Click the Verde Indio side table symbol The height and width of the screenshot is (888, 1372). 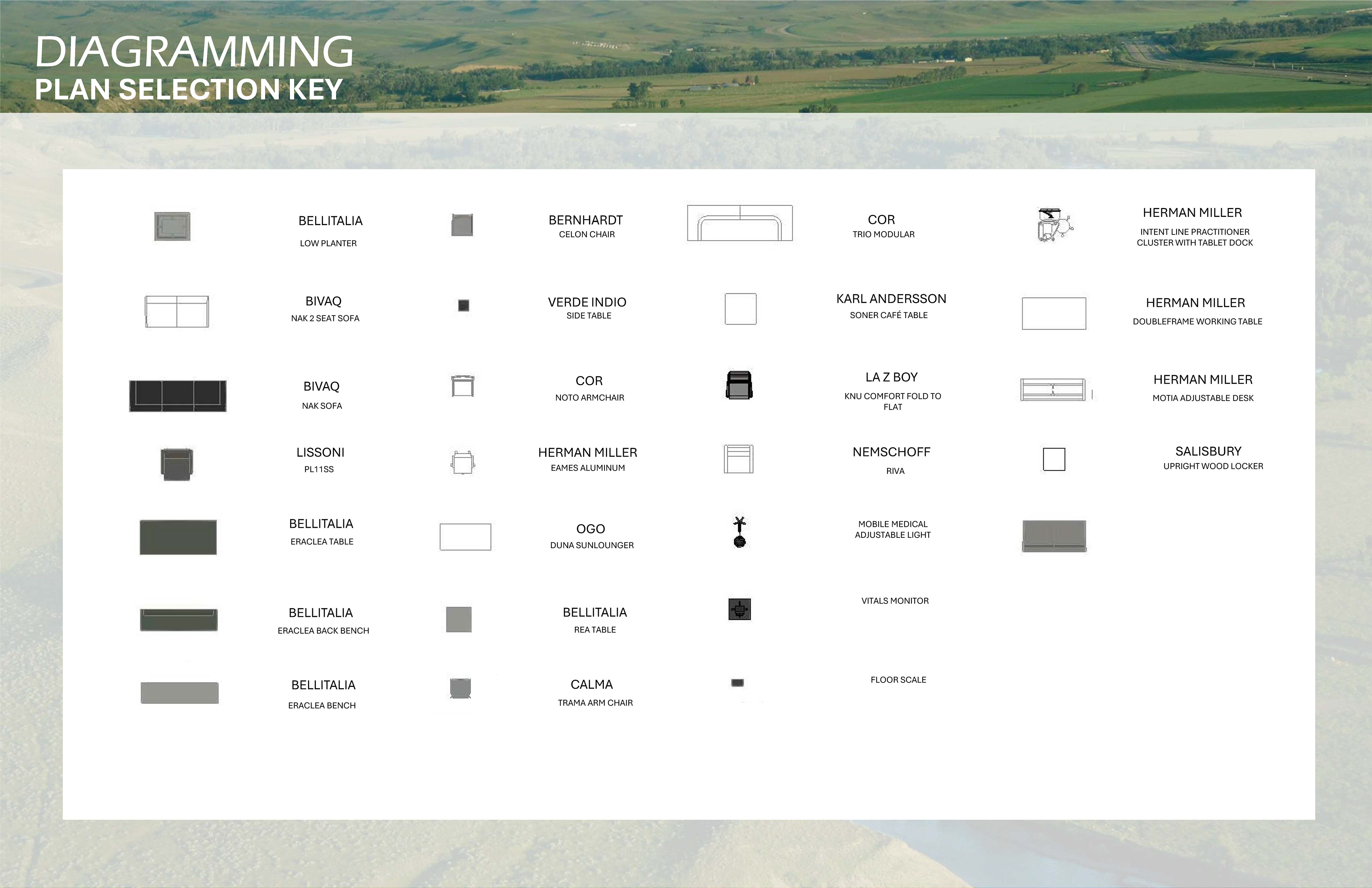coord(463,306)
